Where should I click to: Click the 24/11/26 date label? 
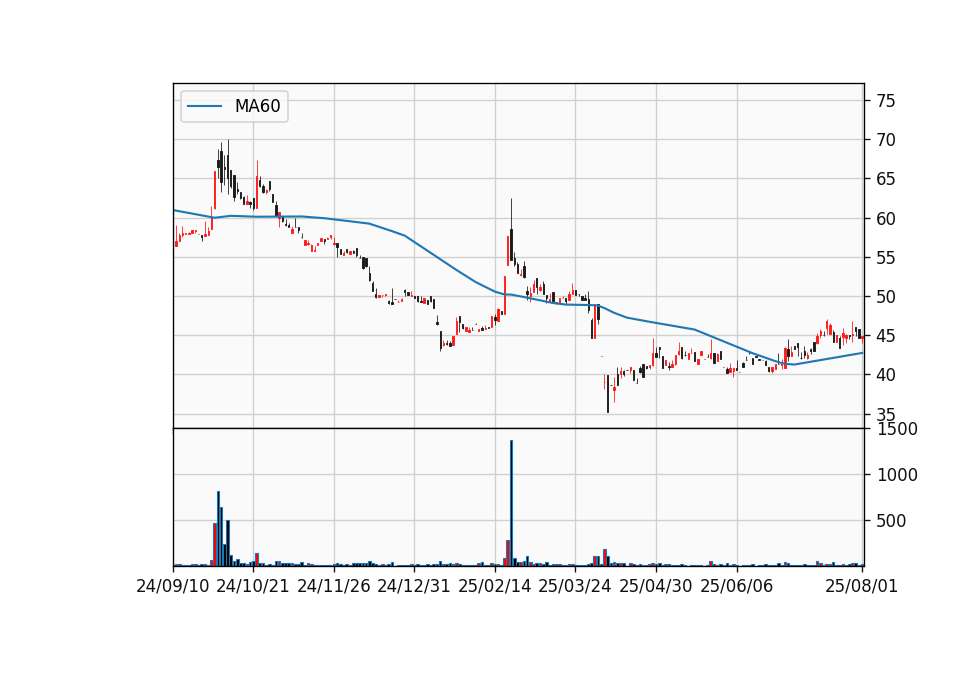334,586
